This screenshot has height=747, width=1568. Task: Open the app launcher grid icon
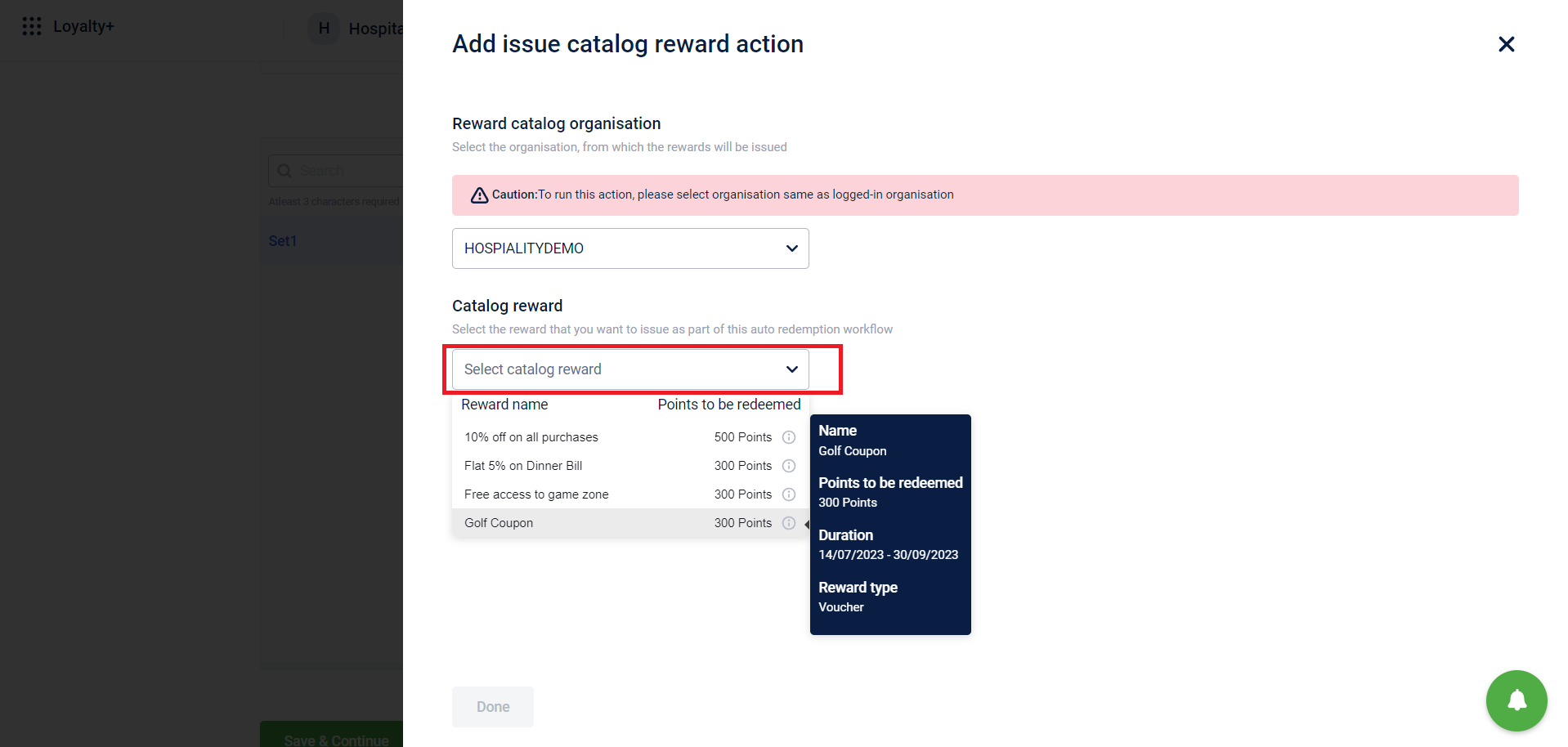pos(31,25)
